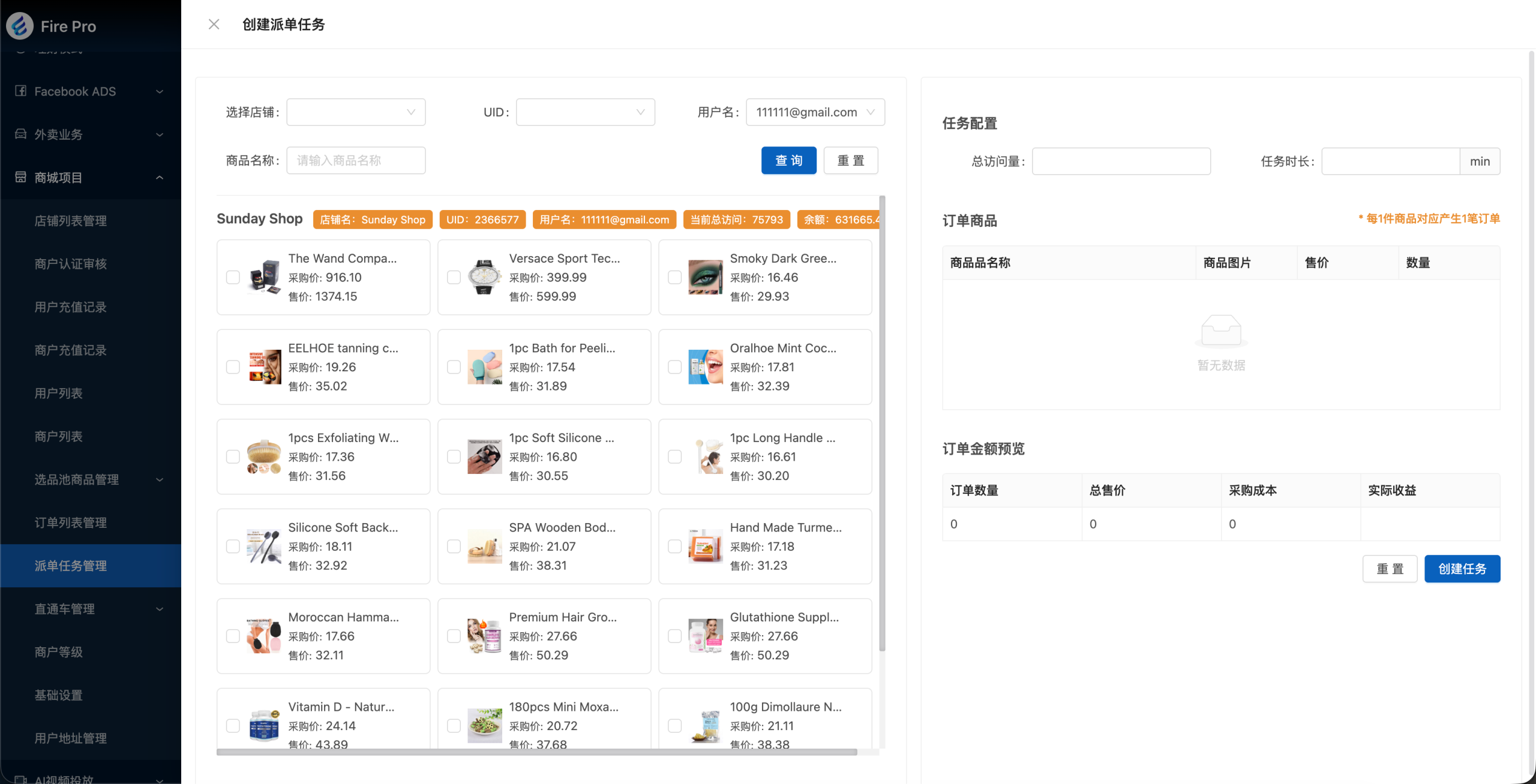Go to 店铺列表管理 menu item

coord(70,221)
